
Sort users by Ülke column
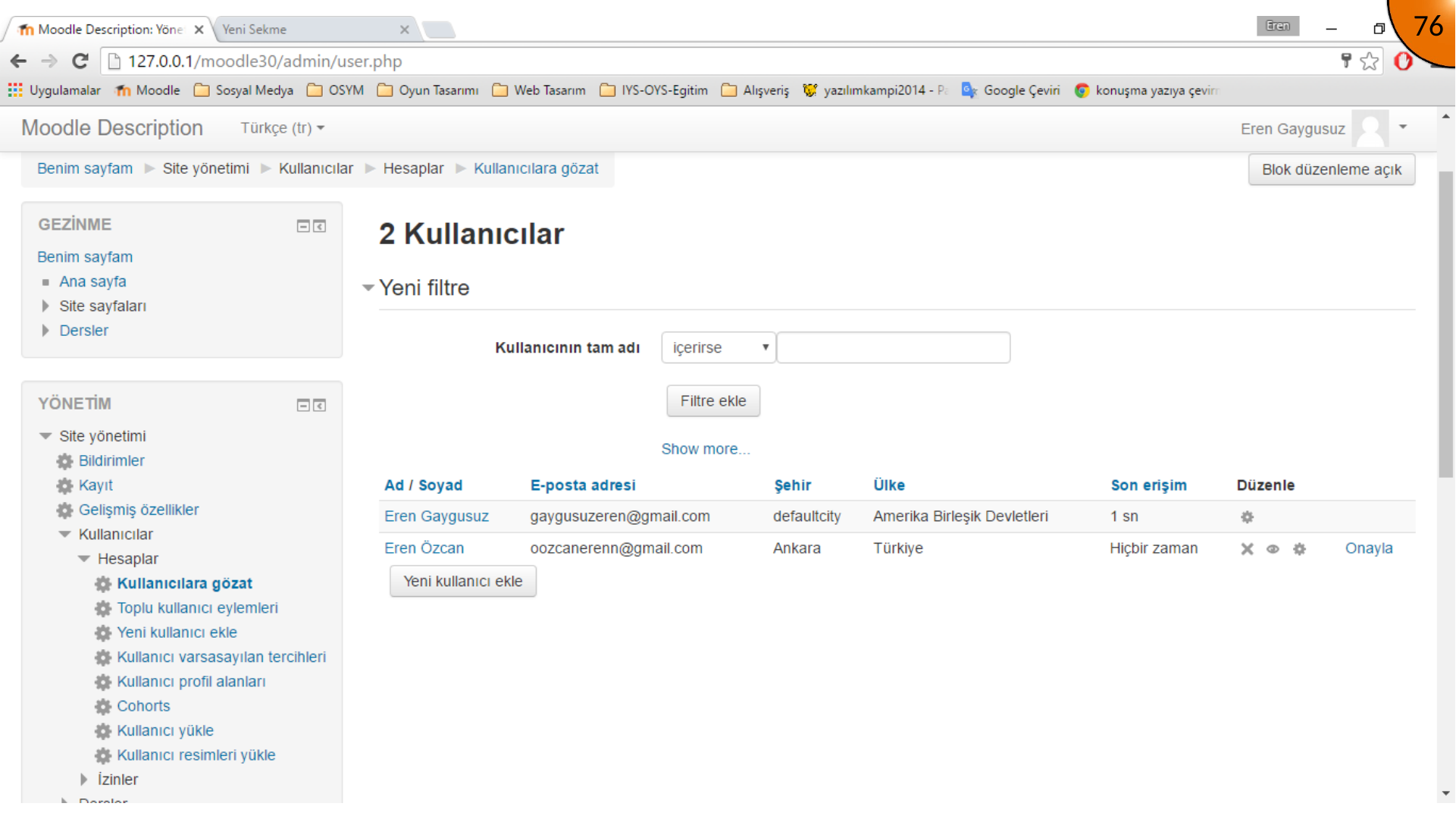[889, 485]
